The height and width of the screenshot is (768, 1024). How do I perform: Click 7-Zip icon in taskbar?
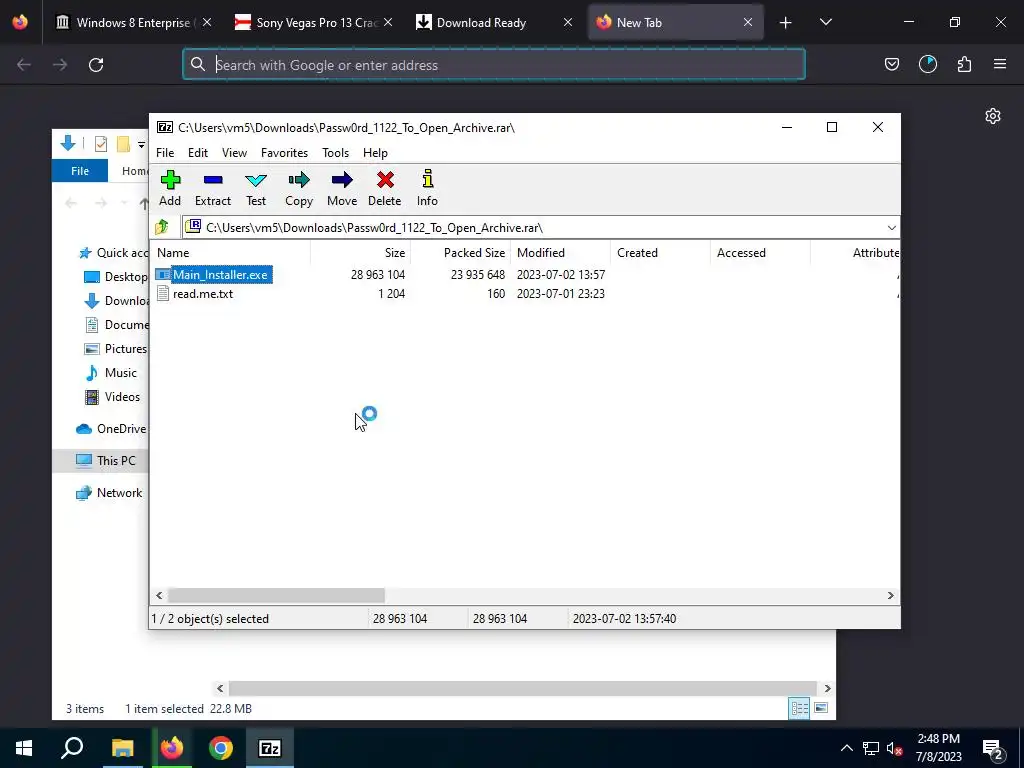coord(270,748)
